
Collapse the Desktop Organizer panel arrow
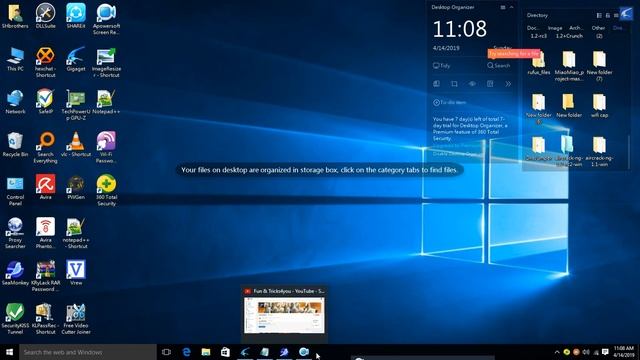[x=511, y=7]
